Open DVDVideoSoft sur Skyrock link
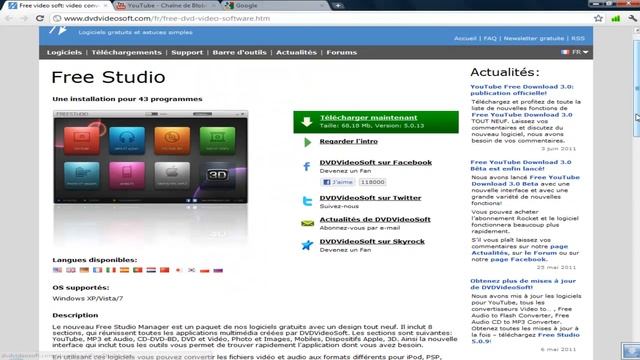The image size is (640, 360). (372, 242)
